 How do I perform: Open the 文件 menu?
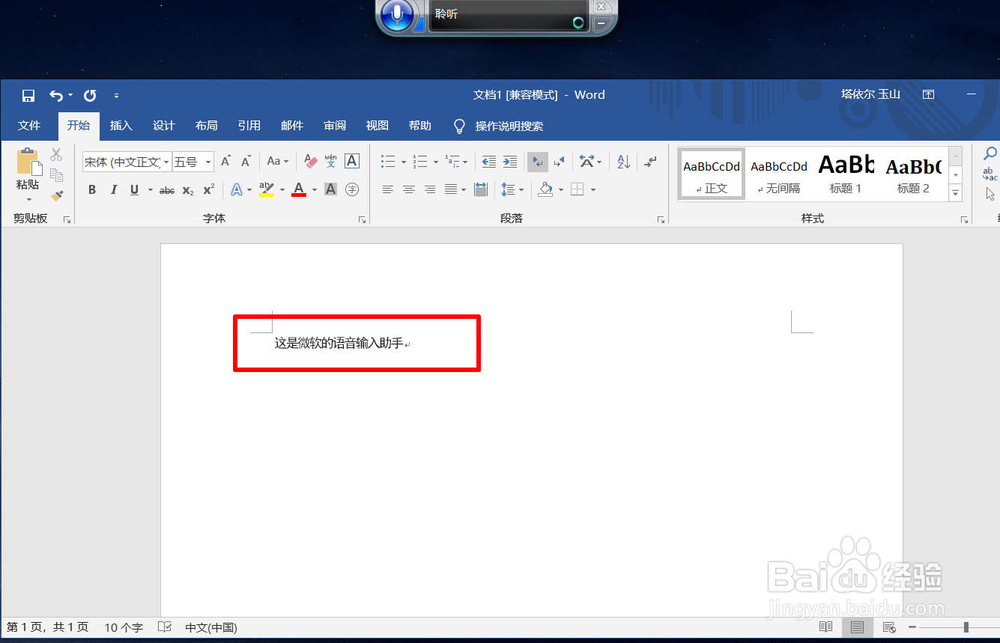29,126
